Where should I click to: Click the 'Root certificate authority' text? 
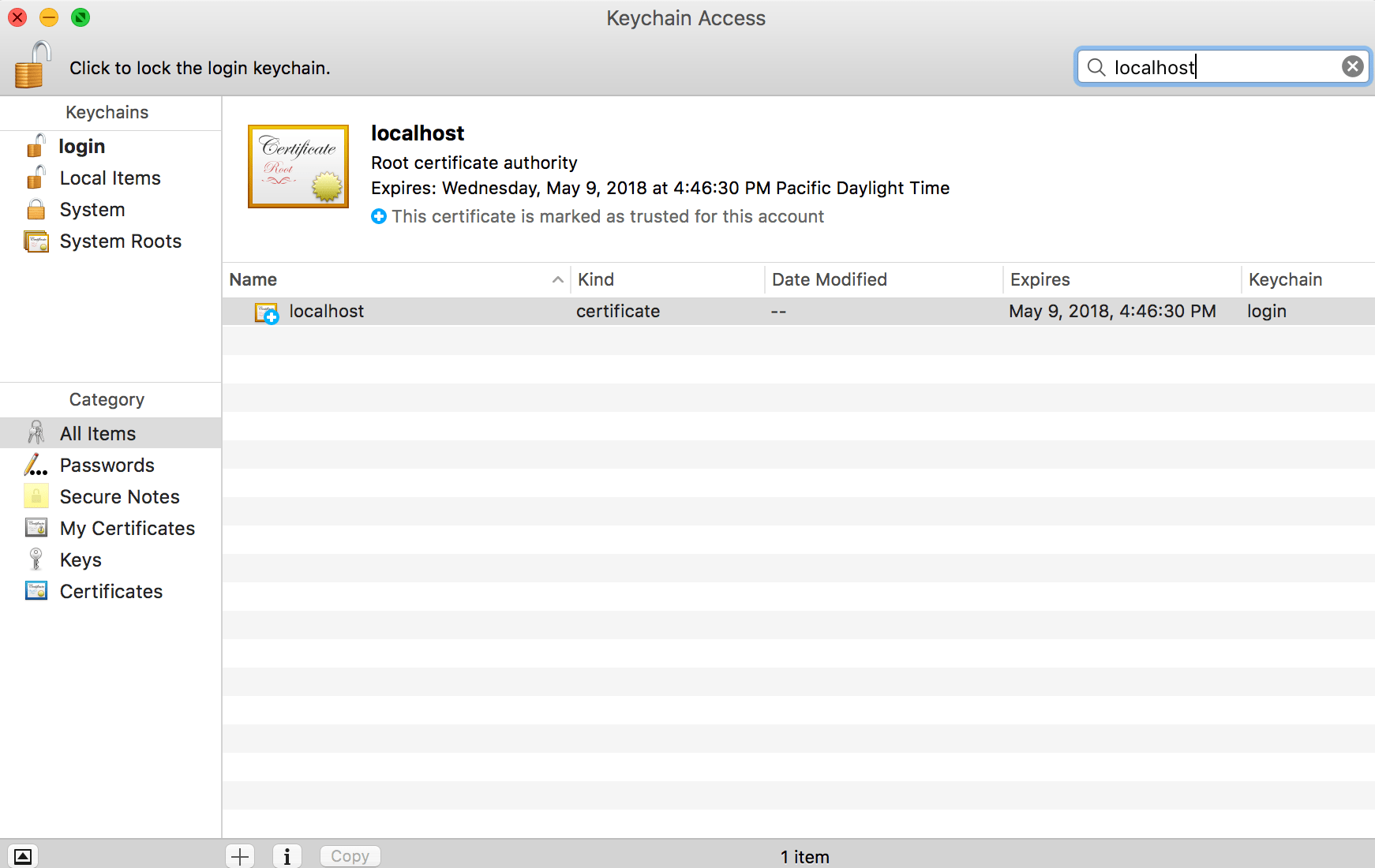point(474,163)
